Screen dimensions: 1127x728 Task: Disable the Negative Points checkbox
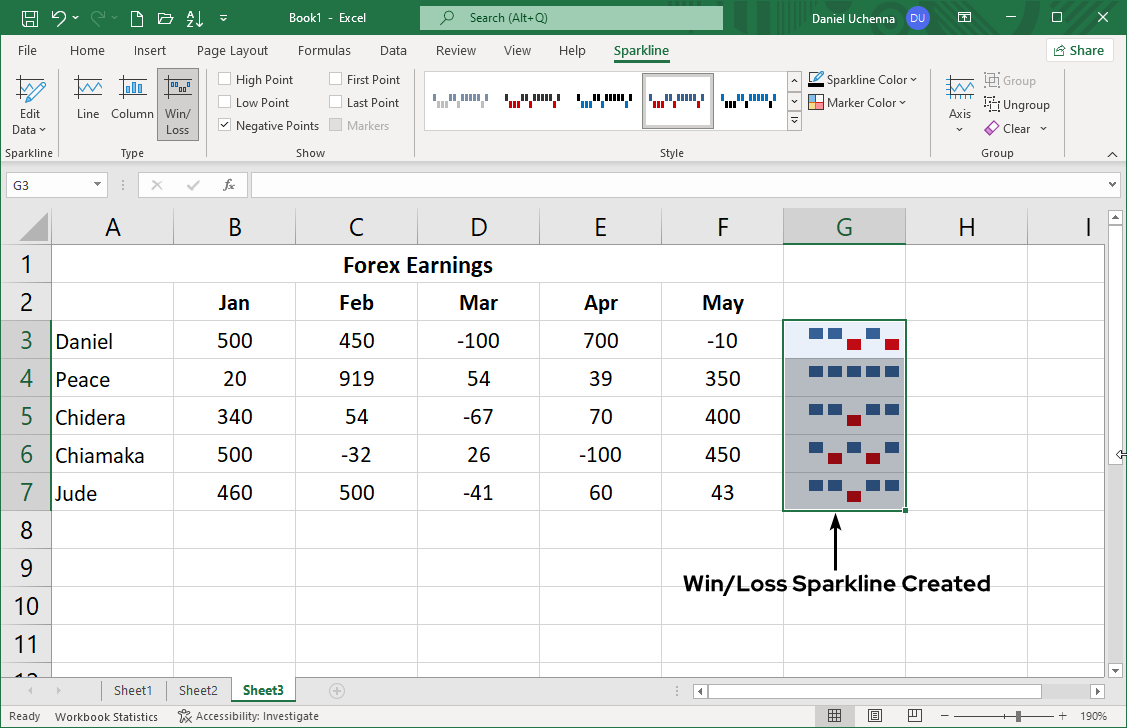tap(224, 125)
